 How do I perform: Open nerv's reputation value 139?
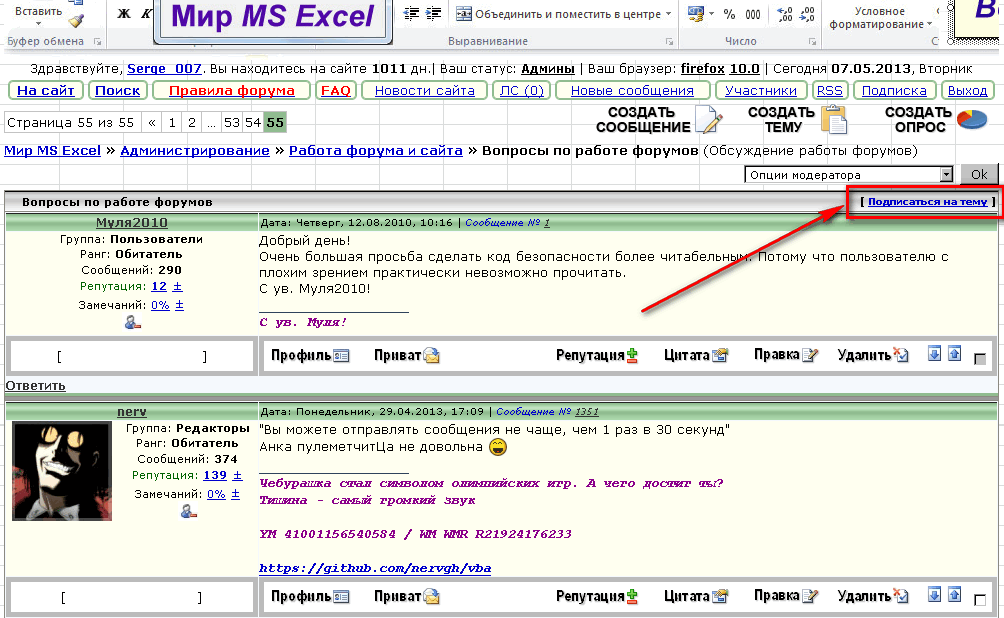pyautogui.click(x=215, y=475)
